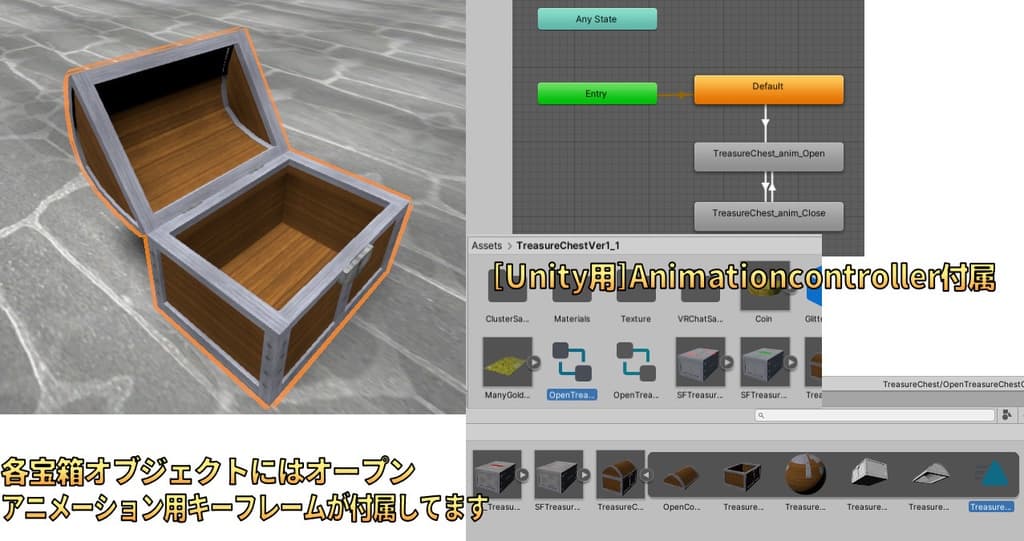Expand the bottom-row red-topped SF treasure model arrow
The image size is (1024, 541).
coord(522,475)
